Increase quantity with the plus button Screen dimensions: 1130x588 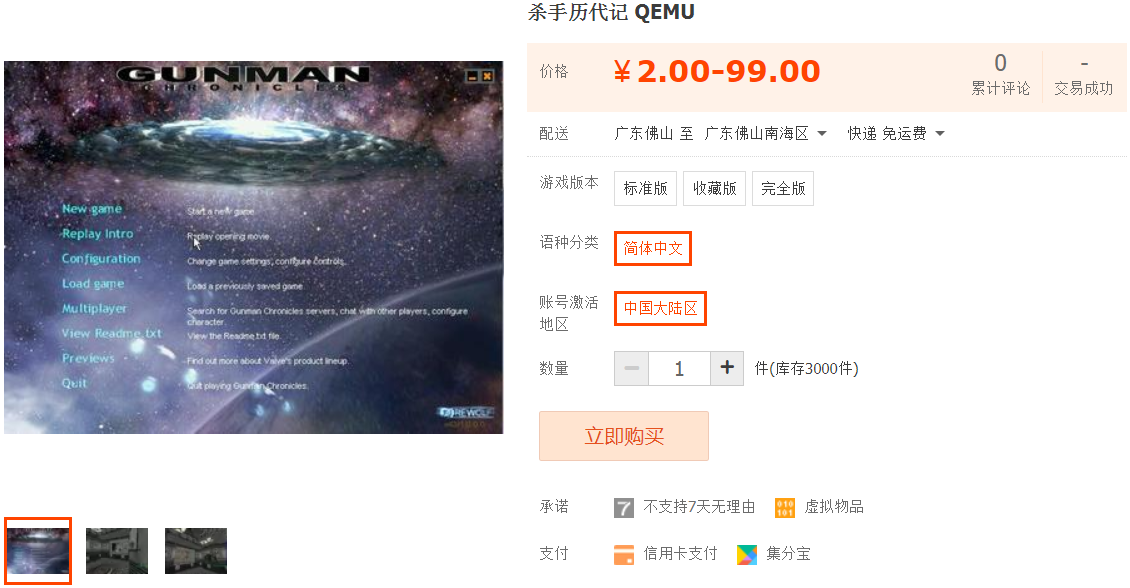click(727, 368)
